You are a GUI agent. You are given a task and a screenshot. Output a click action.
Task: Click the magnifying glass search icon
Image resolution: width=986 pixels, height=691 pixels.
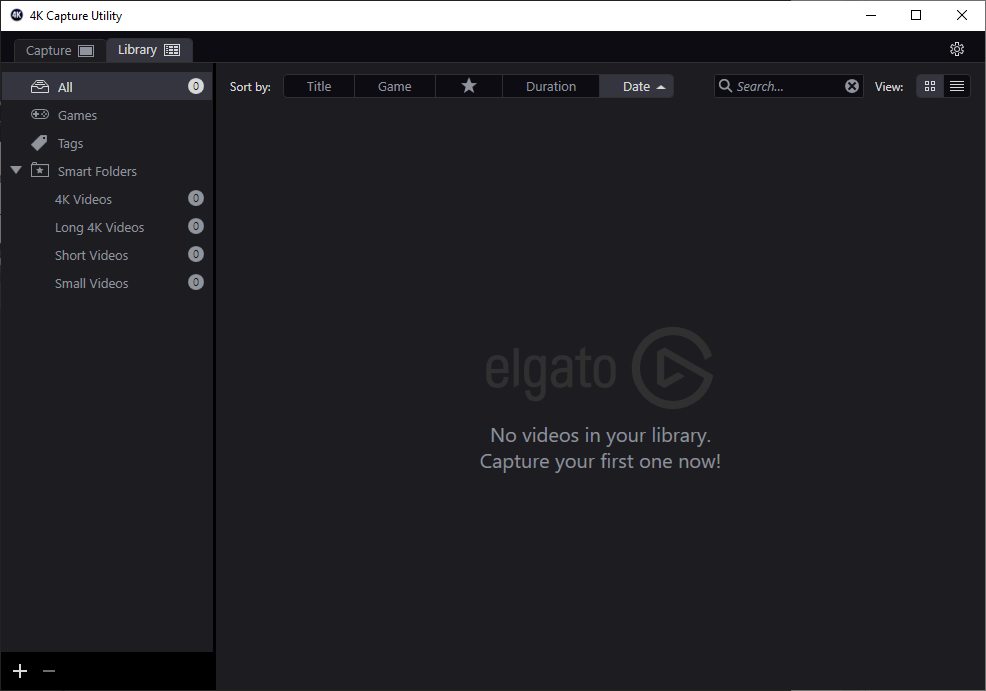pos(725,86)
